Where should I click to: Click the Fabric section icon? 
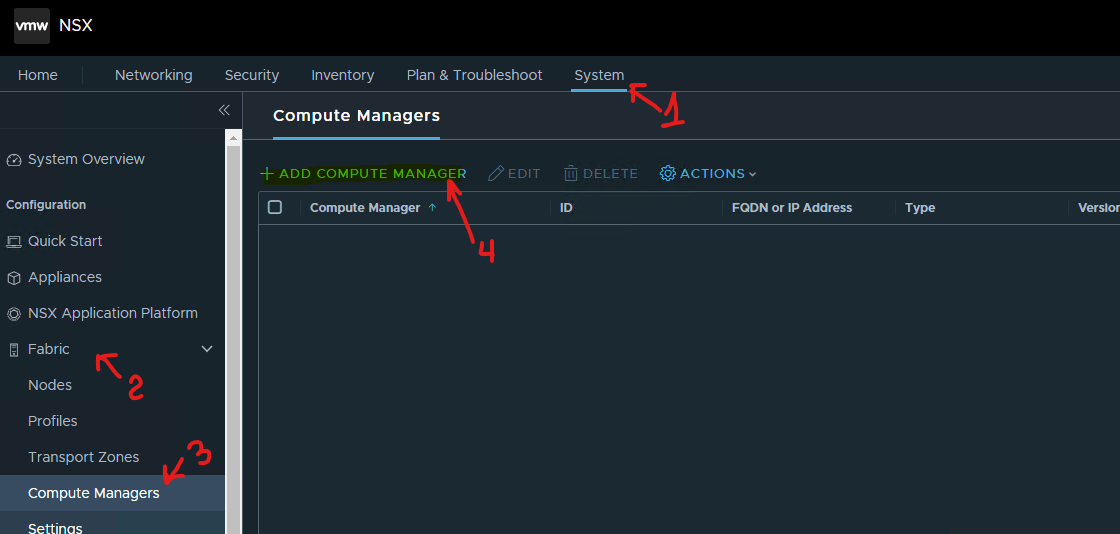(14, 350)
